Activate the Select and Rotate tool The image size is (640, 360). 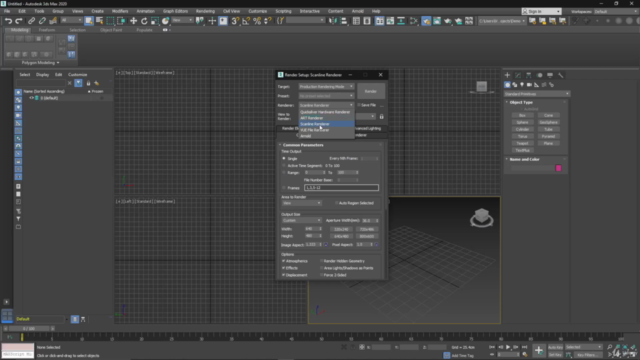tap(144, 21)
